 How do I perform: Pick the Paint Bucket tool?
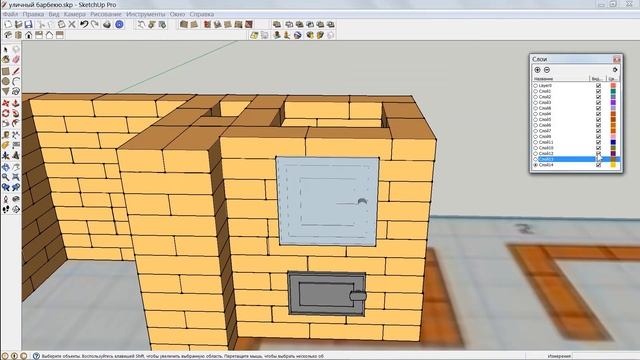[x=5, y=60]
